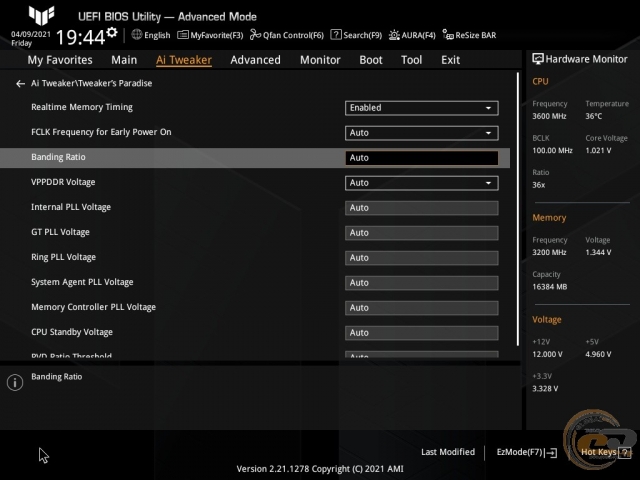Select the Ai Tweaker tab
Image resolution: width=640 pixels, height=480 pixels.
coord(184,60)
